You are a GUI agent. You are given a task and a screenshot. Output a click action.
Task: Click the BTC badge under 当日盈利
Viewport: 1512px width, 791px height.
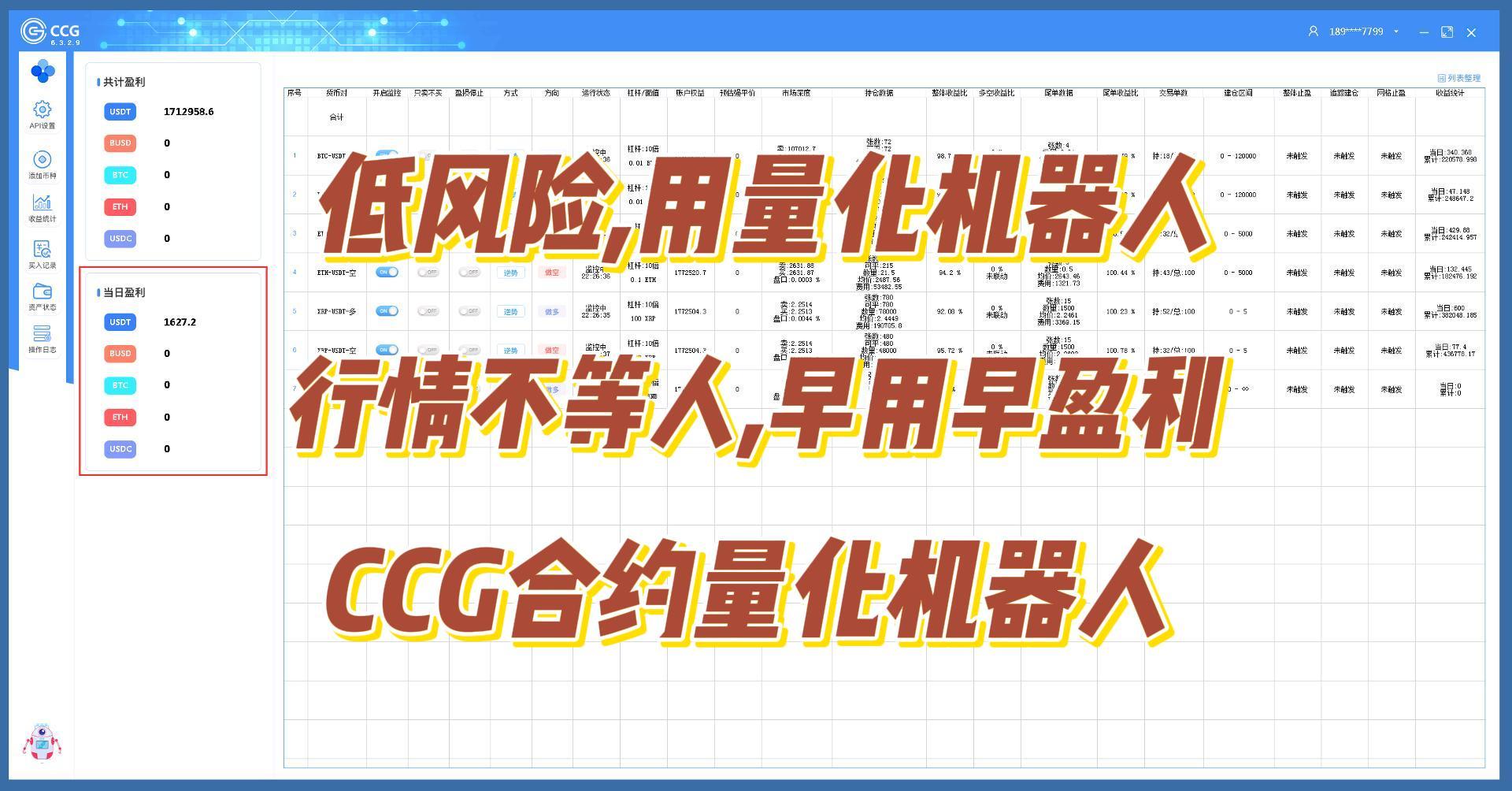click(120, 385)
